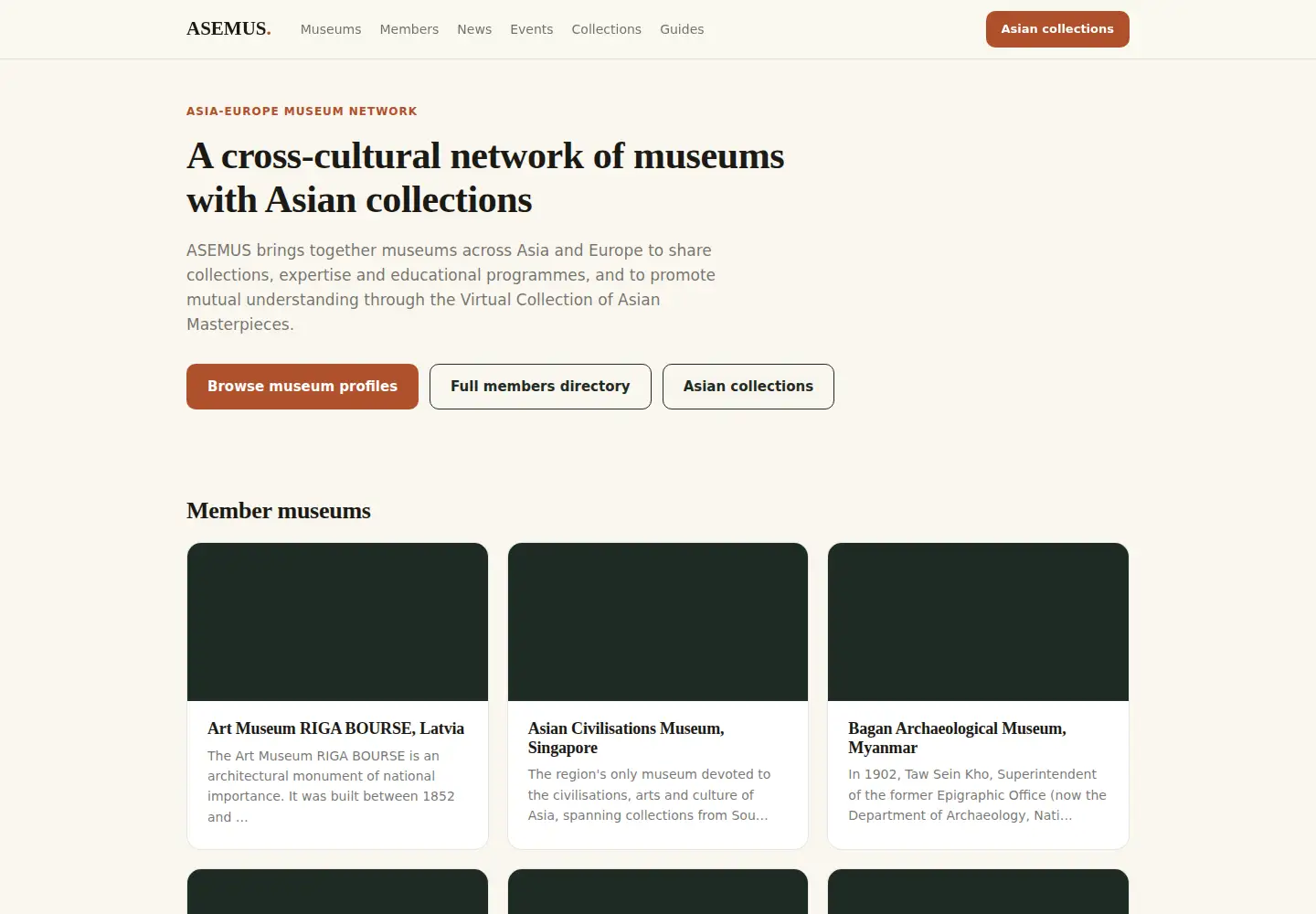Click the 'Member museums' heading
This screenshot has height=914, width=1316.
click(x=279, y=511)
